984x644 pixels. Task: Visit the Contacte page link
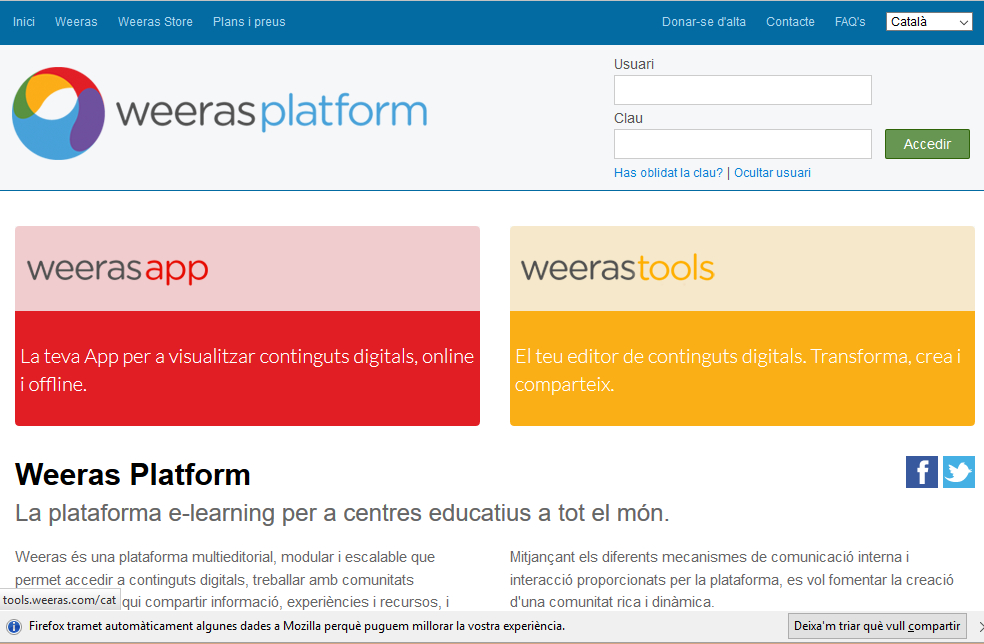pyautogui.click(x=790, y=22)
